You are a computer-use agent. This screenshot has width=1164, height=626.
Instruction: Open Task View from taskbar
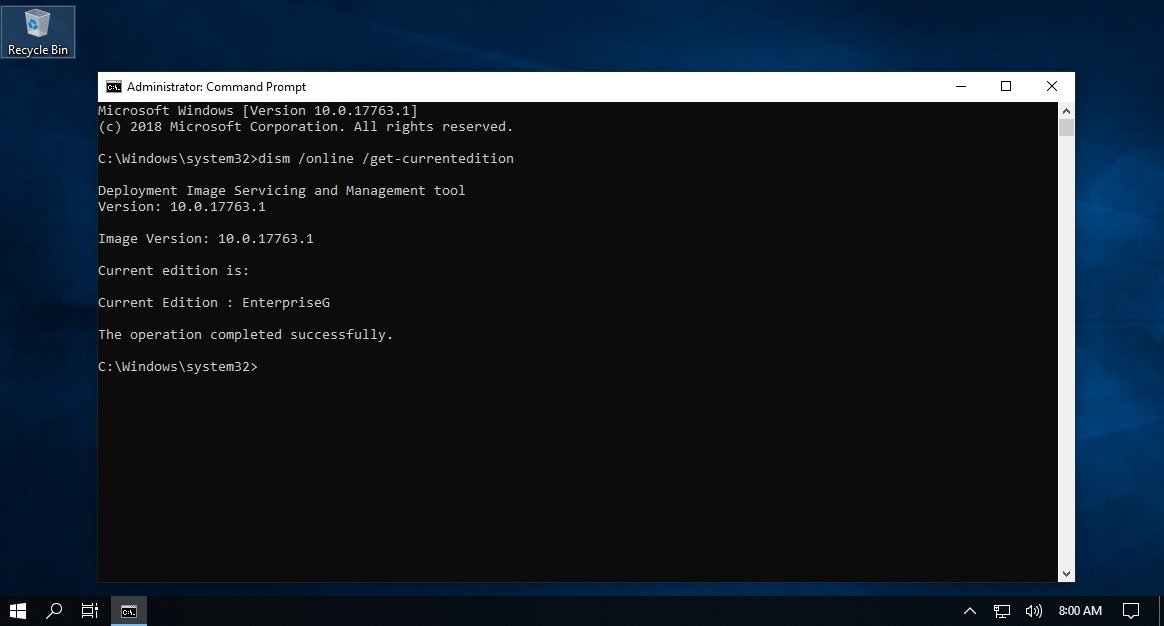[90, 610]
